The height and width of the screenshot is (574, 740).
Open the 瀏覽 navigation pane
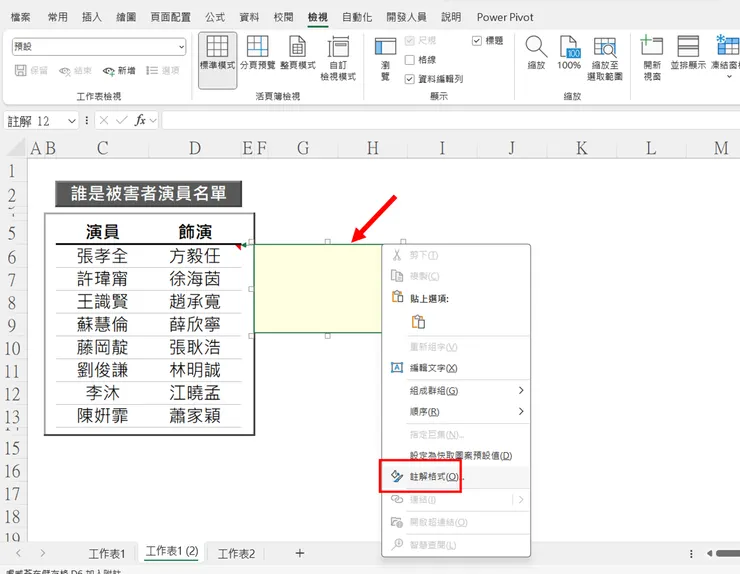tap(385, 59)
